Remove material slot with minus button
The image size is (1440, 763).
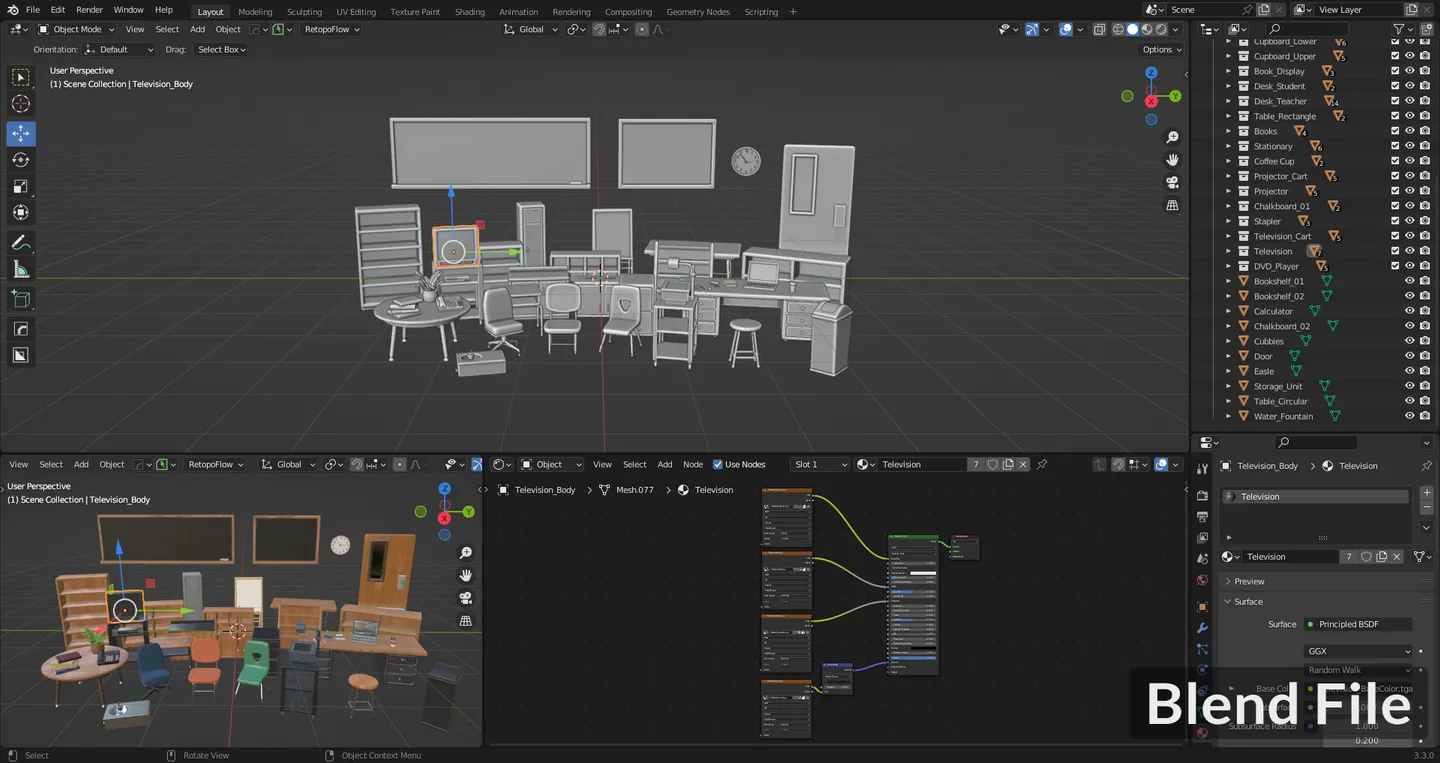(x=1427, y=509)
